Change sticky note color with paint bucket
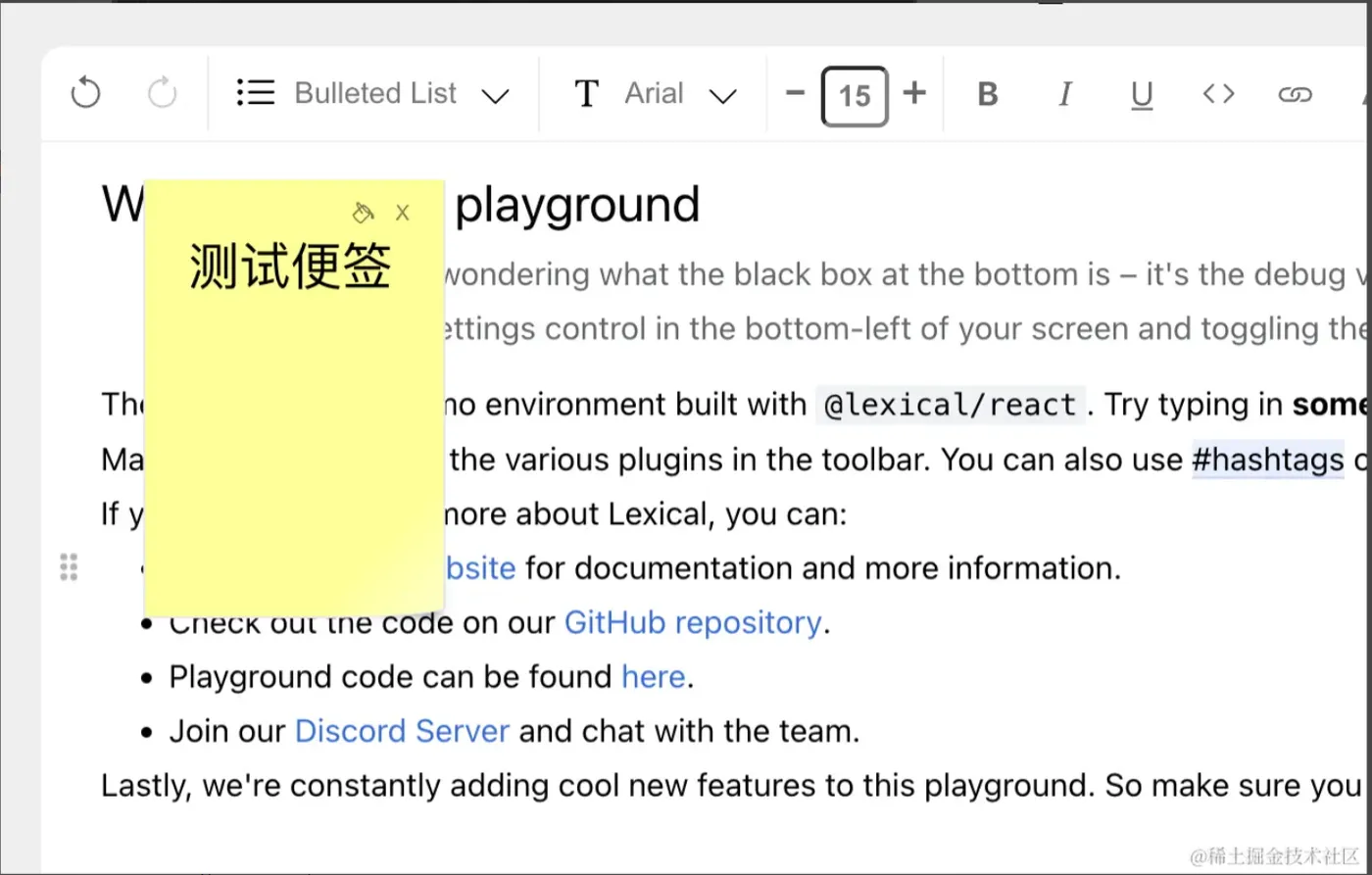The width and height of the screenshot is (1372, 875). (x=363, y=213)
